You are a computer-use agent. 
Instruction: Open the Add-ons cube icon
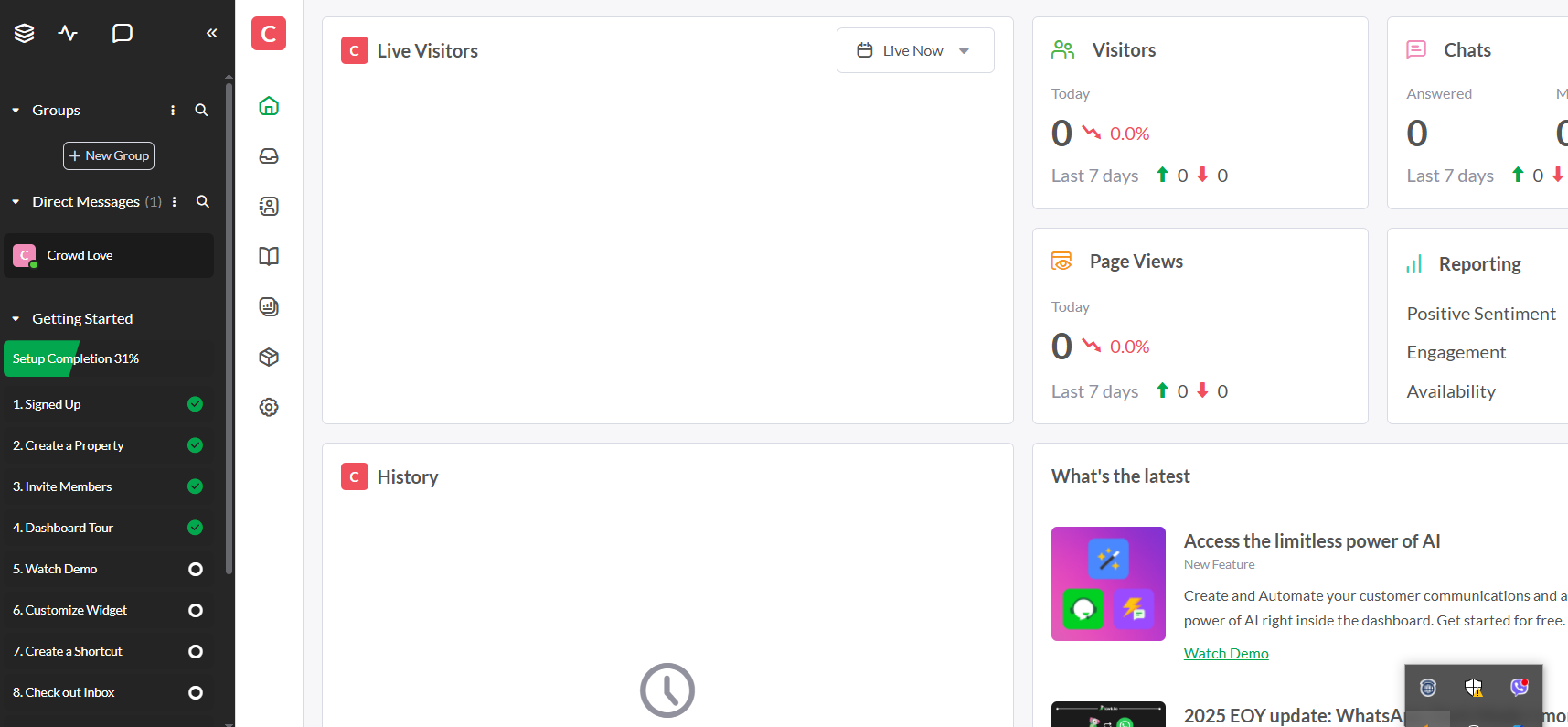click(269, 358)
